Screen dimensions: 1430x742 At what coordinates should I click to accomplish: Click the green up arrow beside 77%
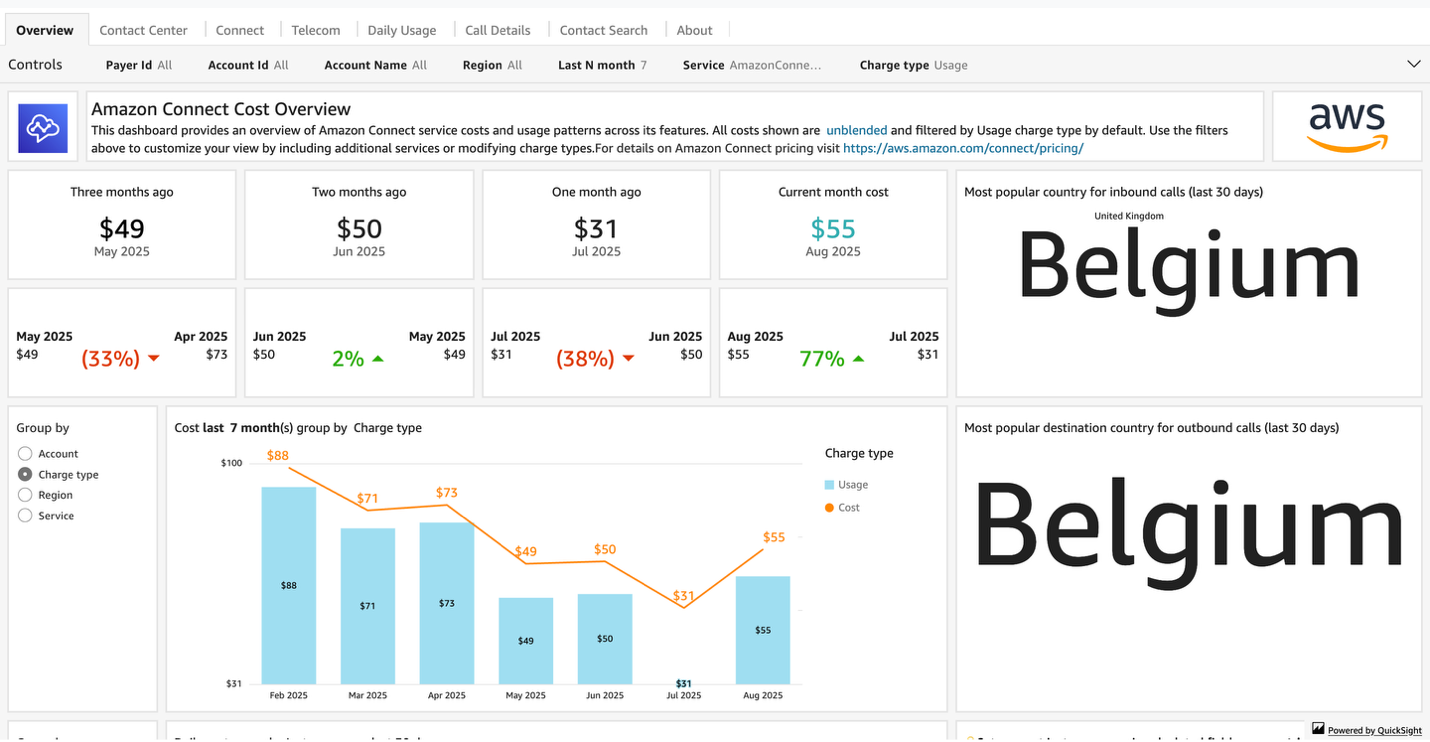coord(858,358)
